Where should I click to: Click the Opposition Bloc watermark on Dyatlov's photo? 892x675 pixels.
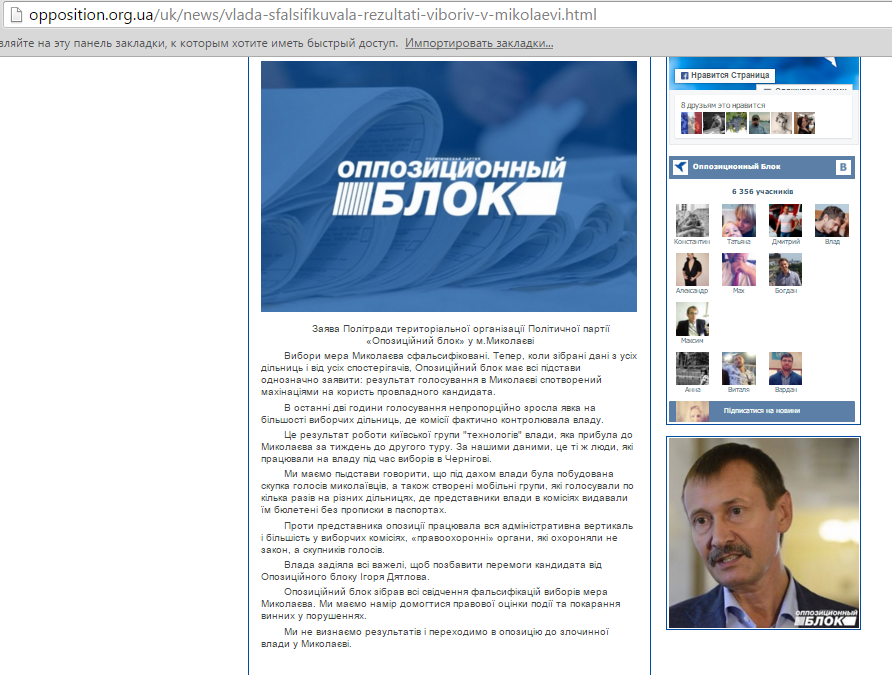tap(824, 618)
